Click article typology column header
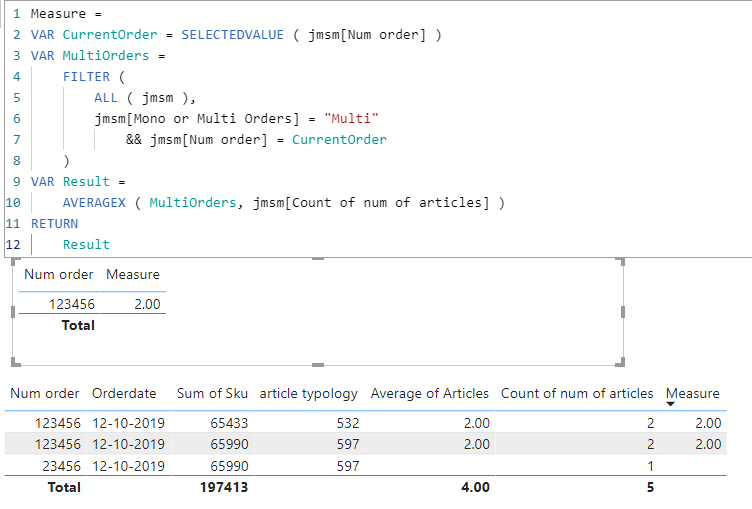 coord(308,394)
